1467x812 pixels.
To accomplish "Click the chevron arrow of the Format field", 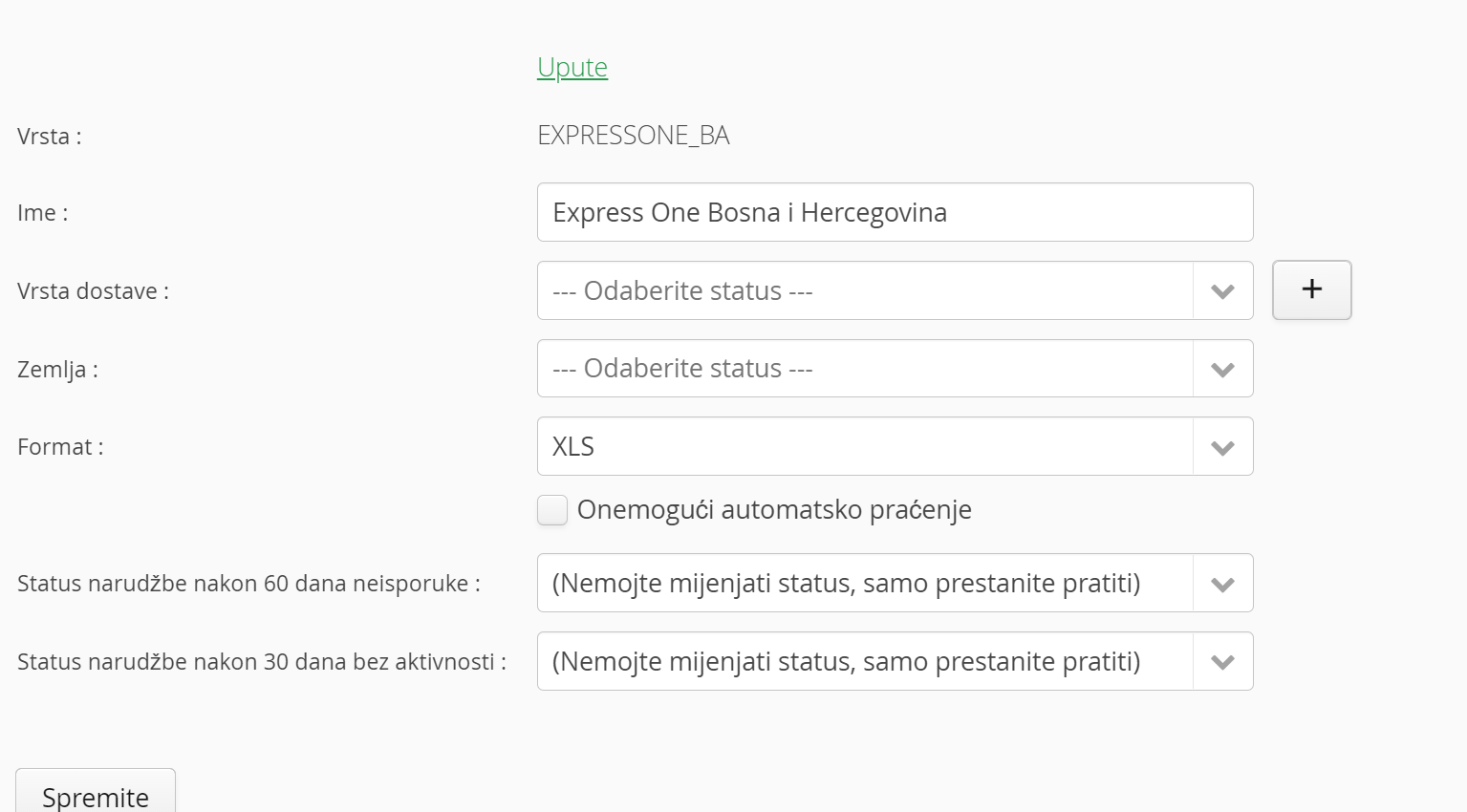I will pyautogui.click(x=1222, y=447).
